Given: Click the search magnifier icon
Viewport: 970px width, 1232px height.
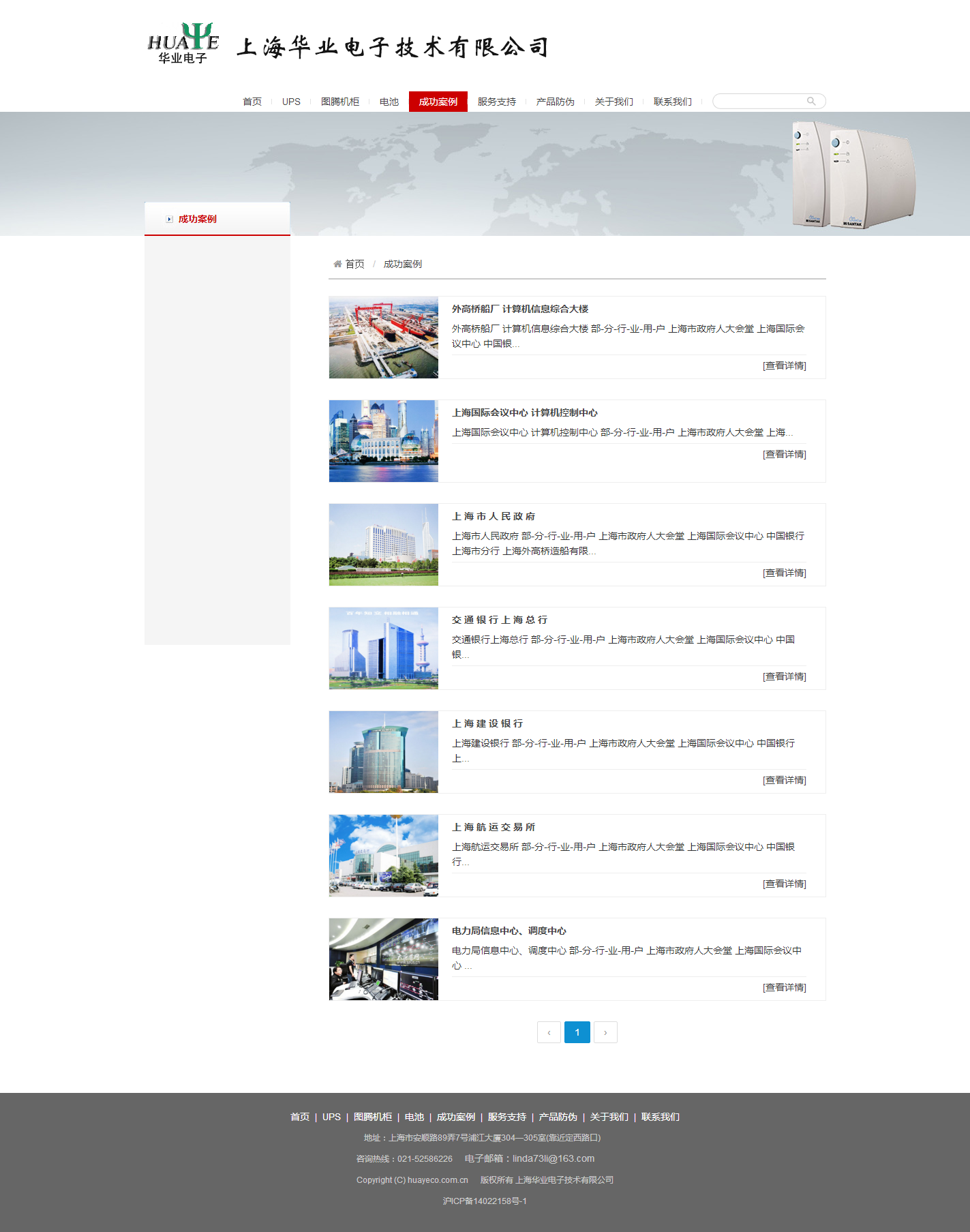Looking at the screenshot, I should click(x=810, y=102).
